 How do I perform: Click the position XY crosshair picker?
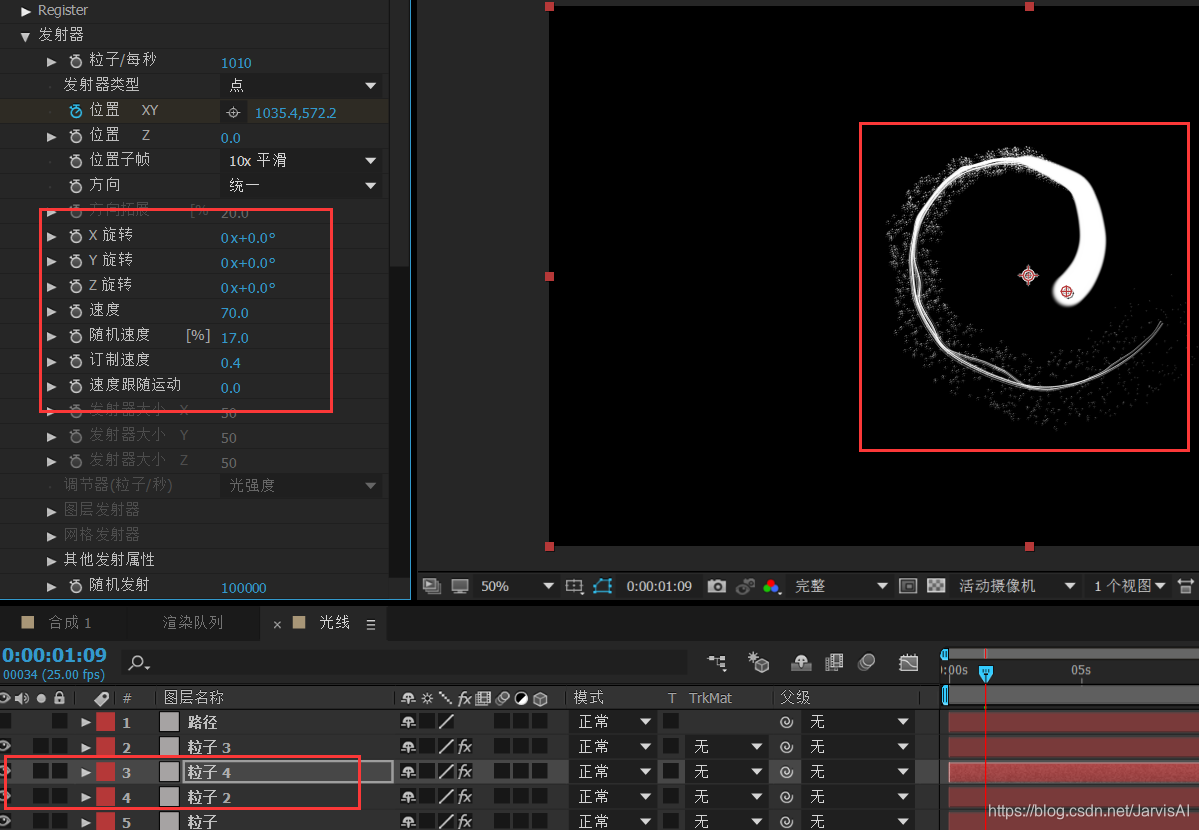coord(233,112)
